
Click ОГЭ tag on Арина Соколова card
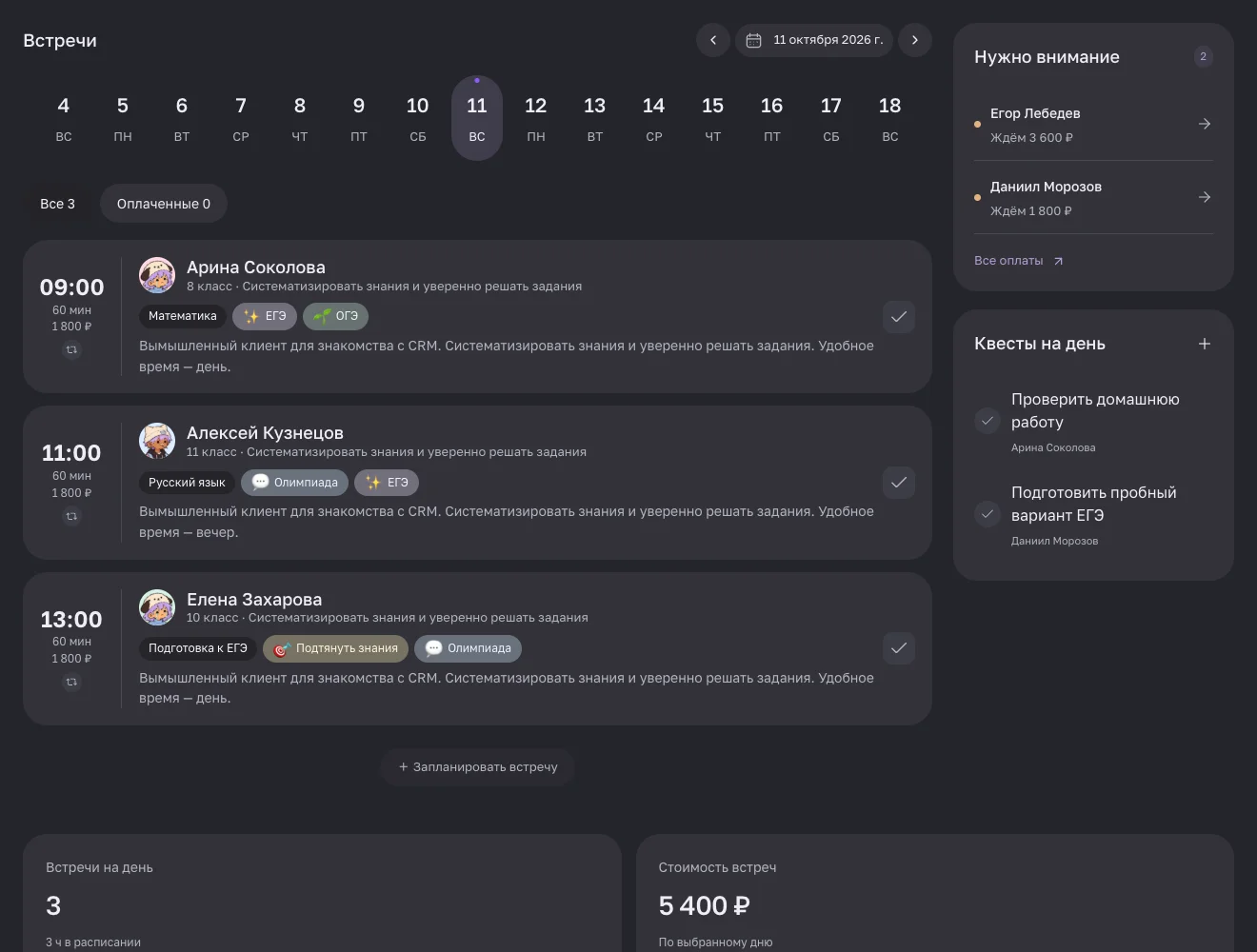point(336,316)
